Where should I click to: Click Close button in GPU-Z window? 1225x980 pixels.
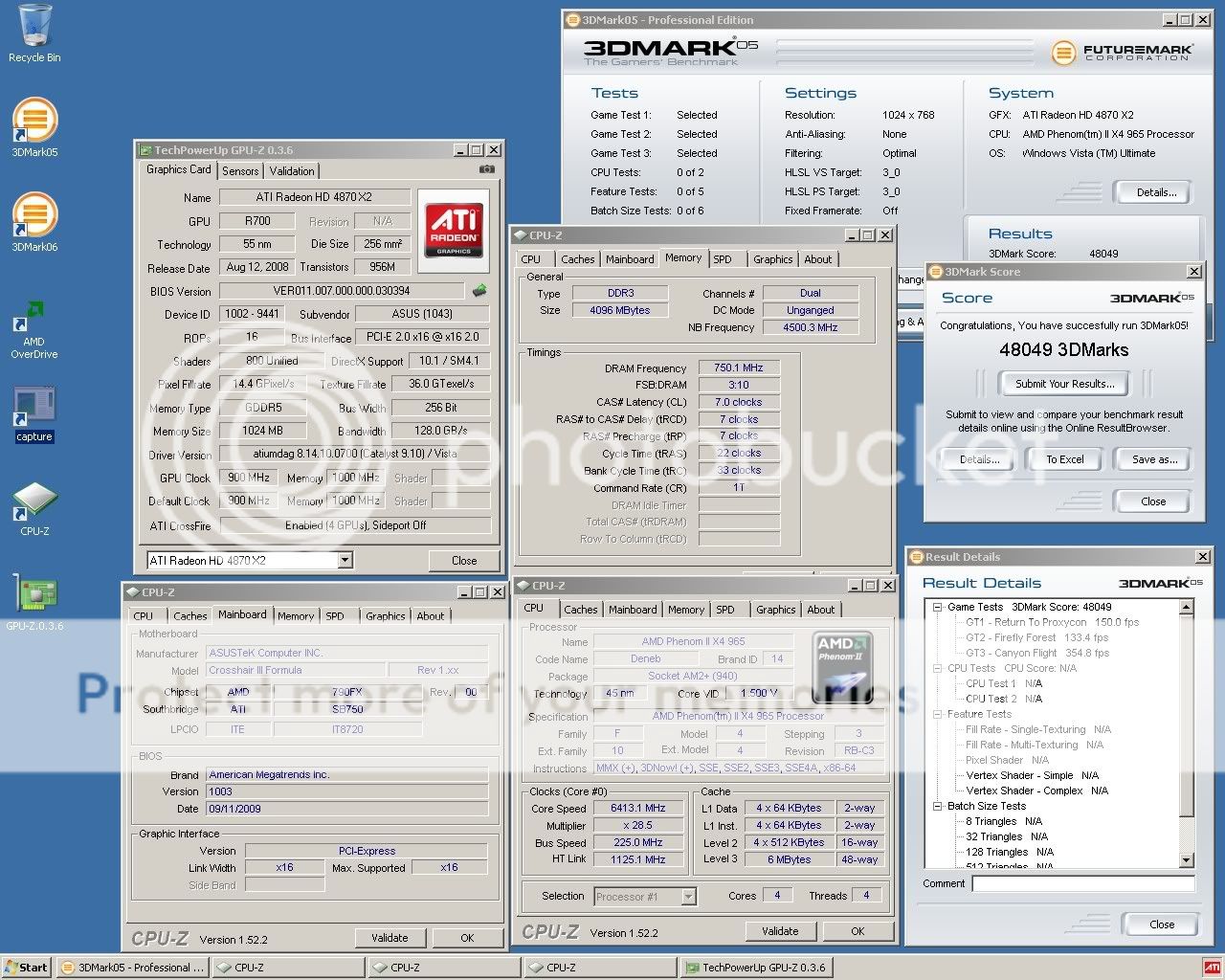(464, 561)
